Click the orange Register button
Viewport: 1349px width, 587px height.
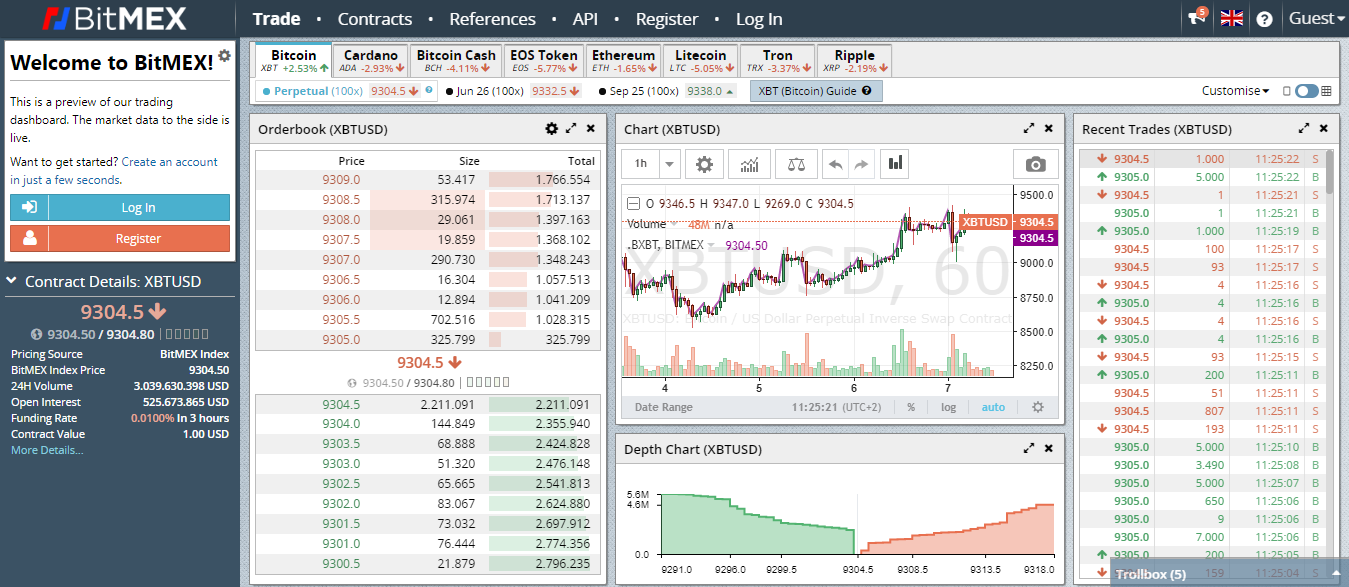click(120, 239)
